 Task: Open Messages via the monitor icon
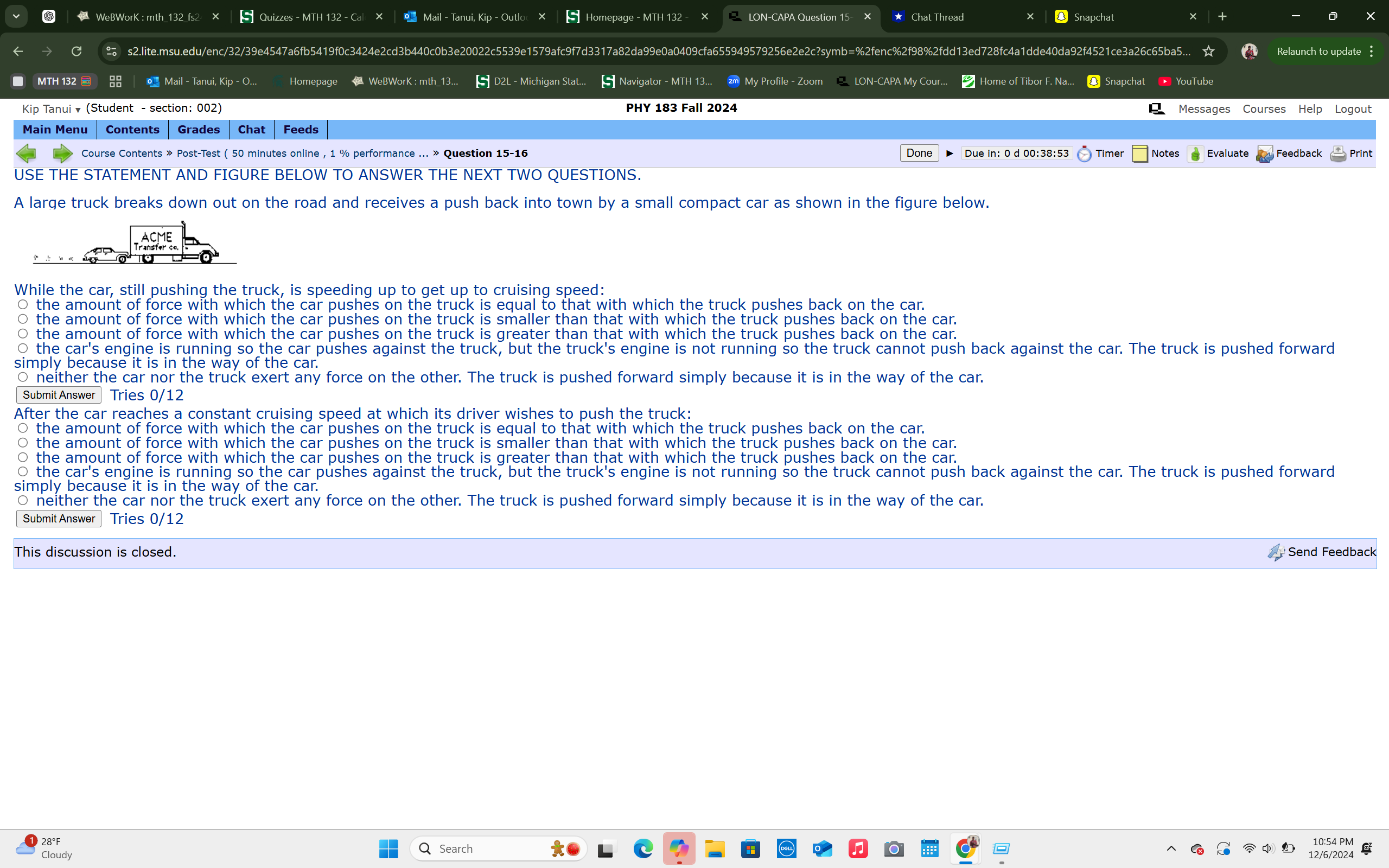[1157, 108]
